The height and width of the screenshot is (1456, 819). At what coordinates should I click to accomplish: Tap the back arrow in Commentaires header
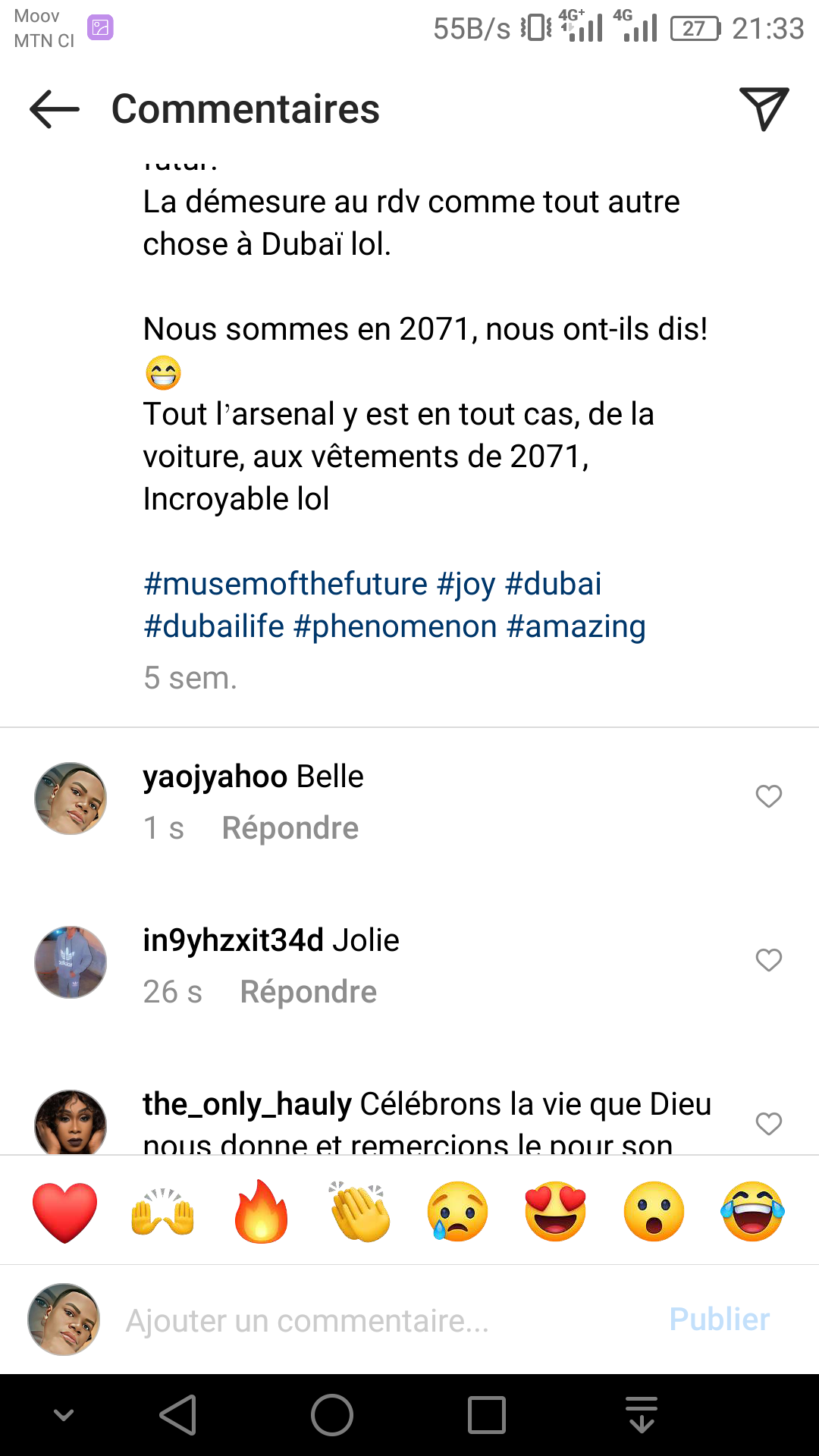click(x=55, y=109)
